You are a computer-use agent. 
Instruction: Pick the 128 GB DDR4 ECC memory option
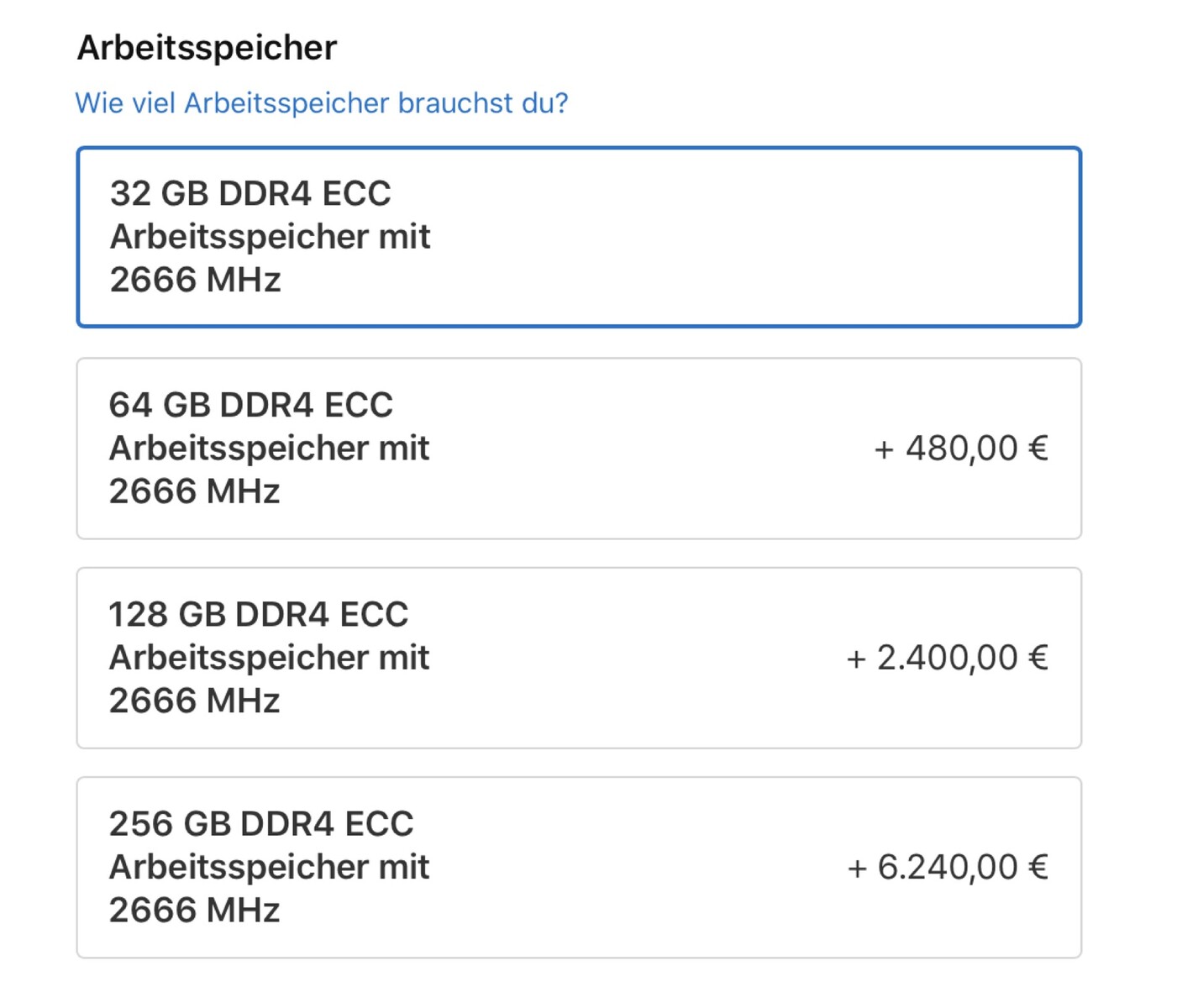[x=578, y=658]
